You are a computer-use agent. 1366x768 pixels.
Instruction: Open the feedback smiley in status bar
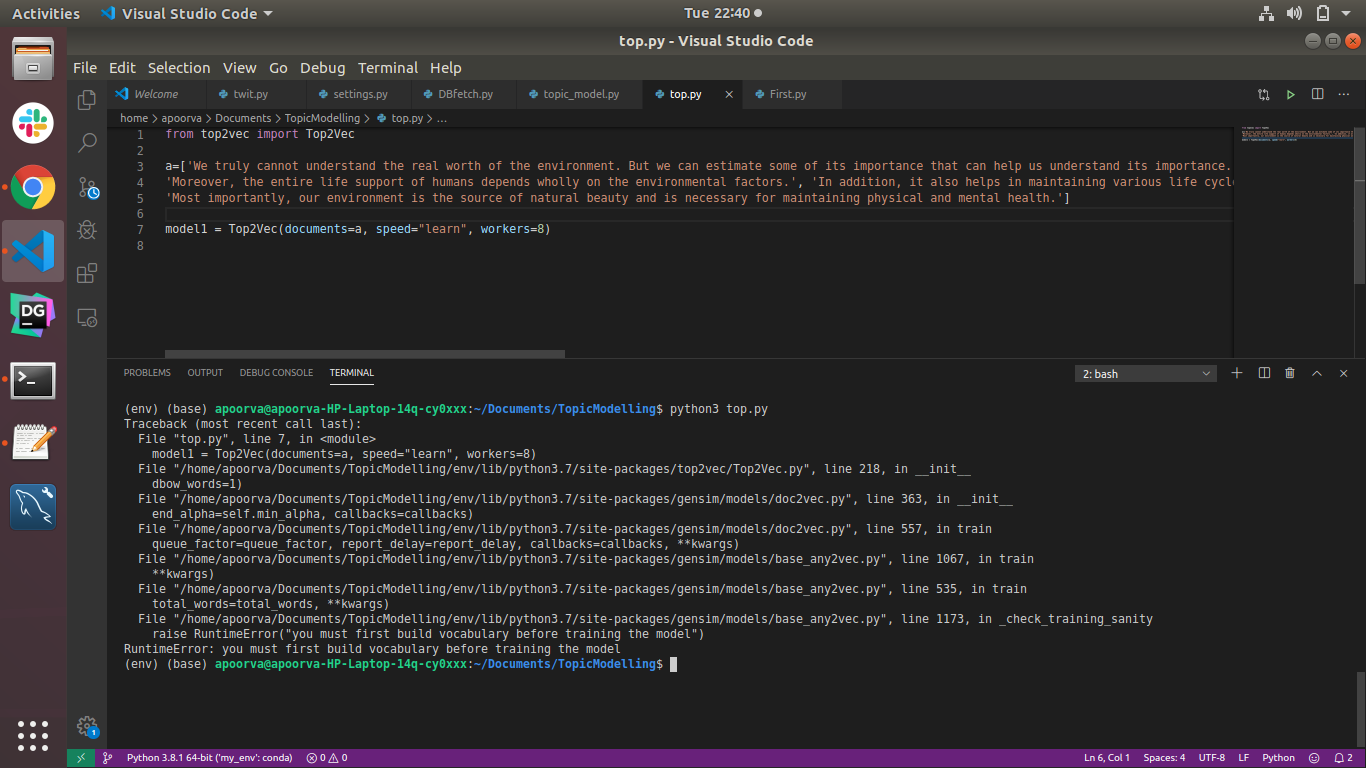pyautogui.click(x=1314, y=758)
